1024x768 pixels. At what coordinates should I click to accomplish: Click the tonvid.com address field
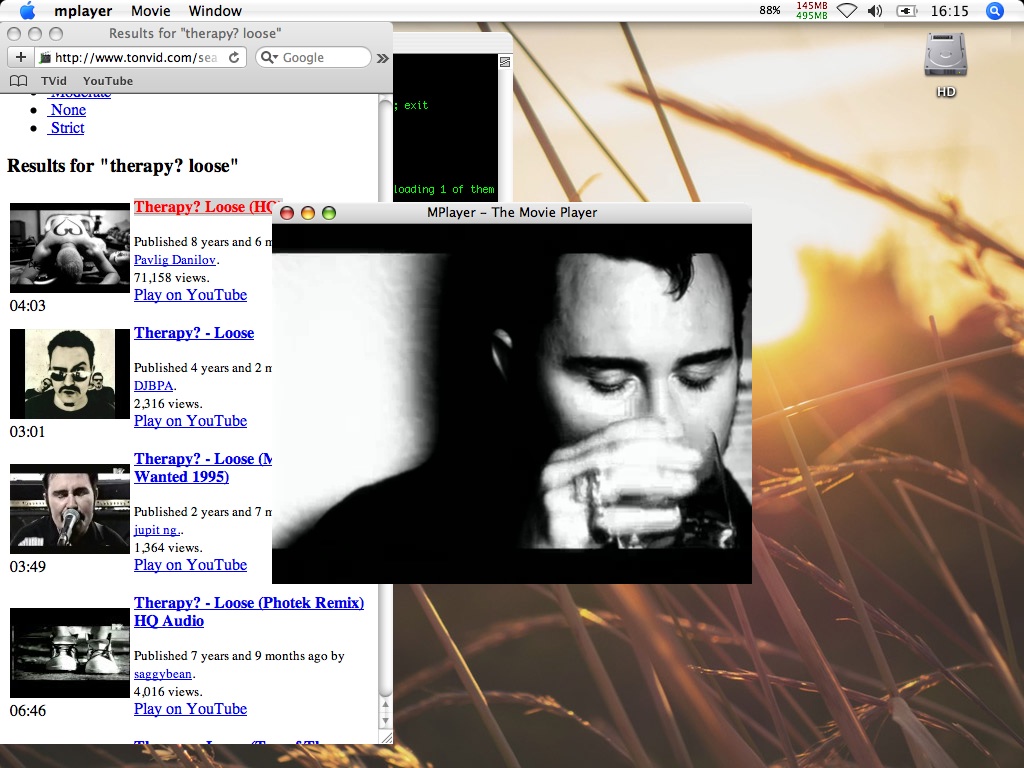point(134,57)
